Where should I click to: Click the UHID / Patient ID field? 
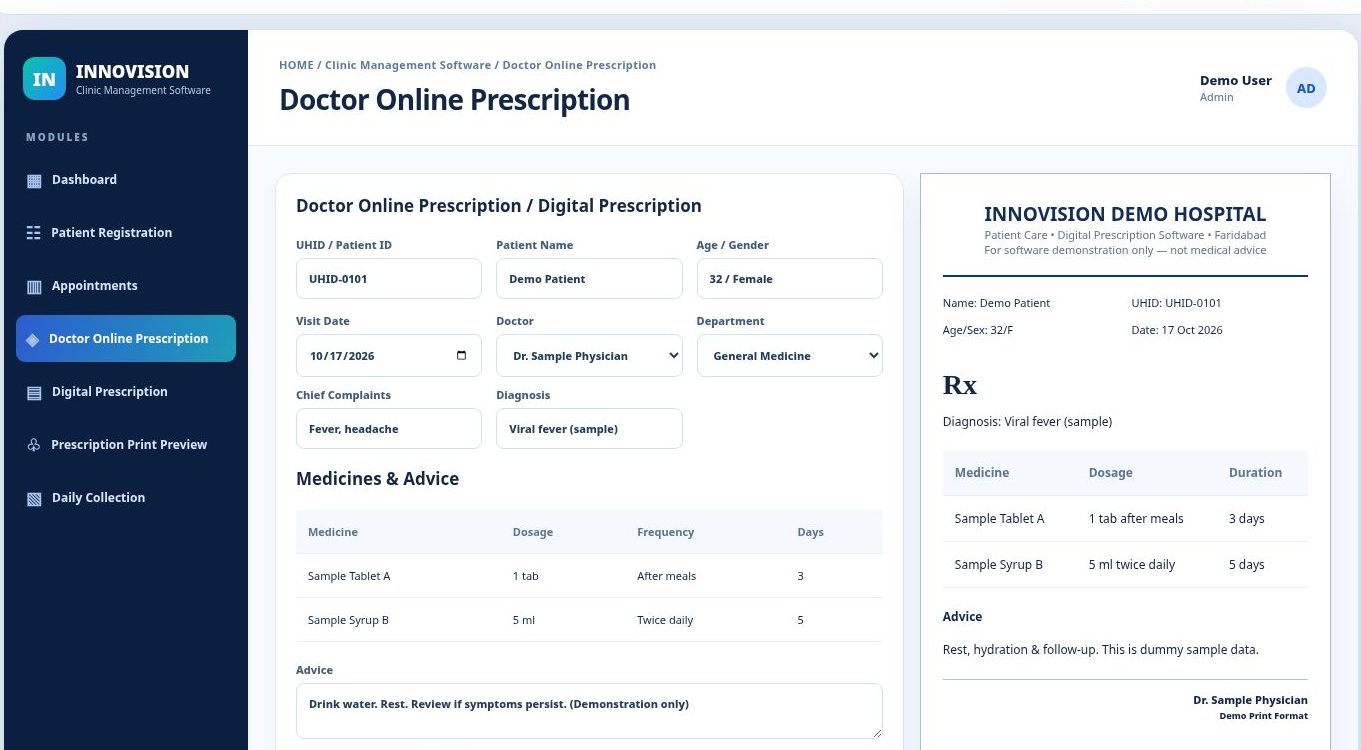(x=389, y=279)
